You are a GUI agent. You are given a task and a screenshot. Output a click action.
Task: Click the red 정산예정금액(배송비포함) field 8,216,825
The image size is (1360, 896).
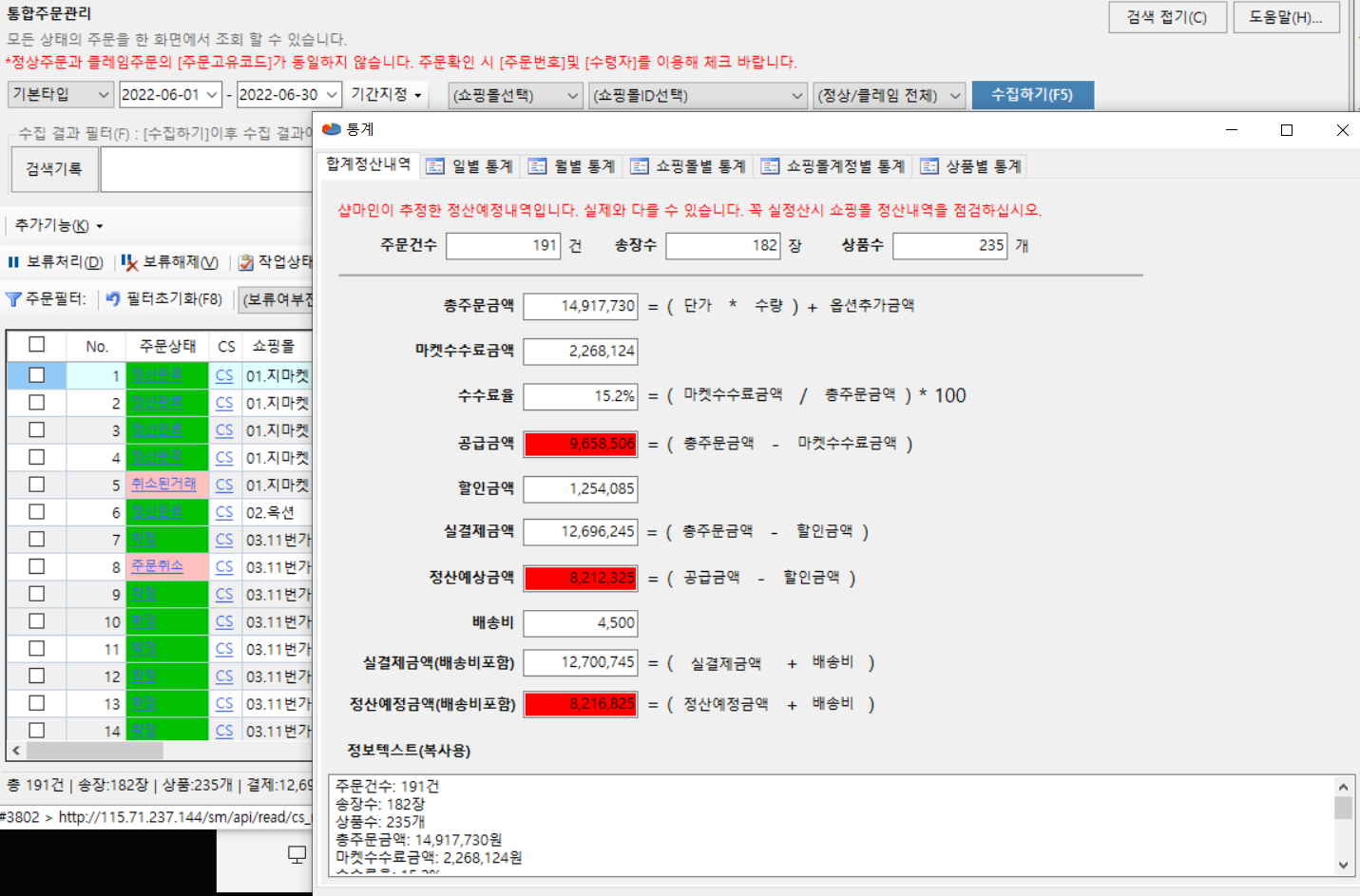click(581, 704)
